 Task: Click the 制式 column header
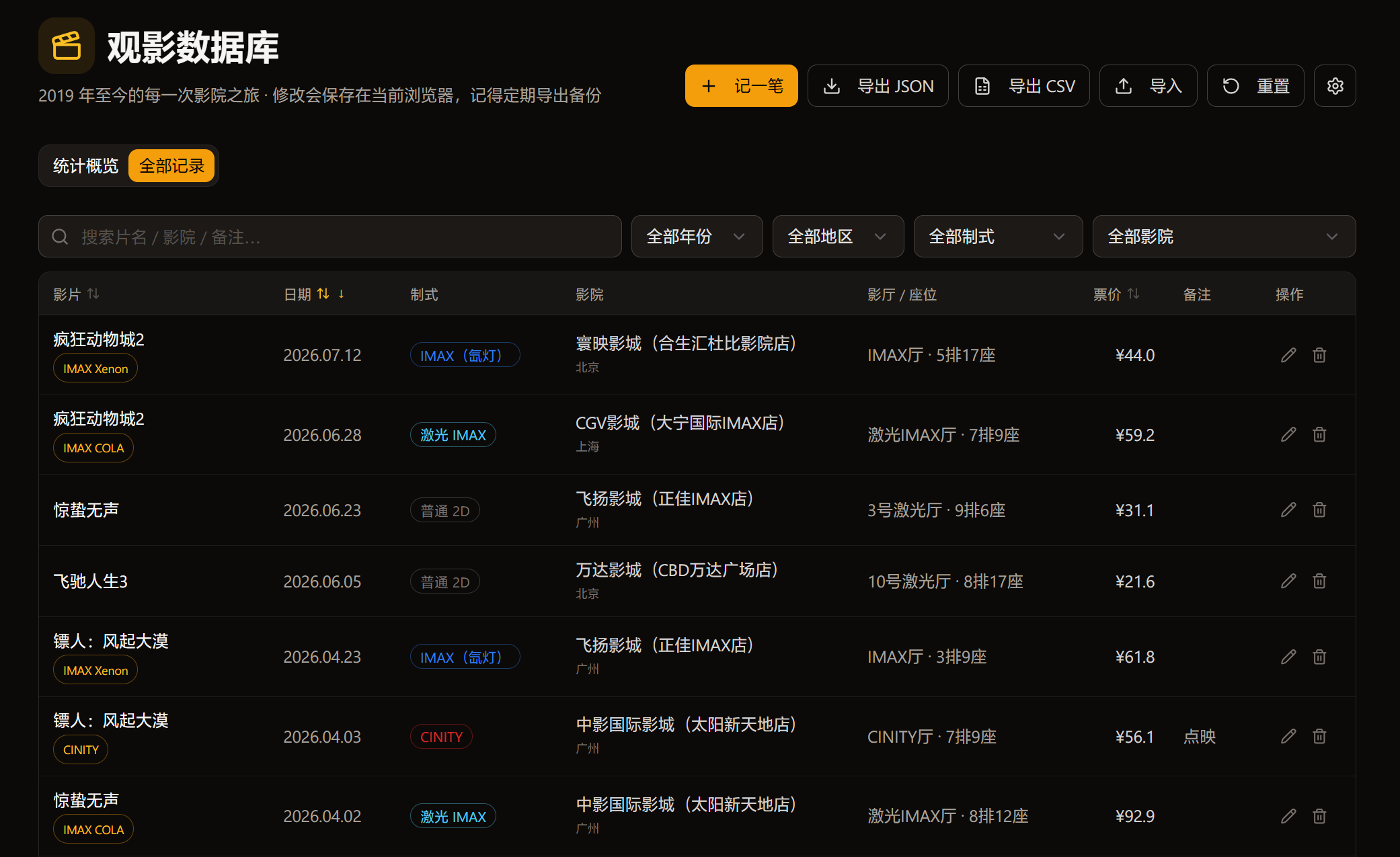pos(424,294)
